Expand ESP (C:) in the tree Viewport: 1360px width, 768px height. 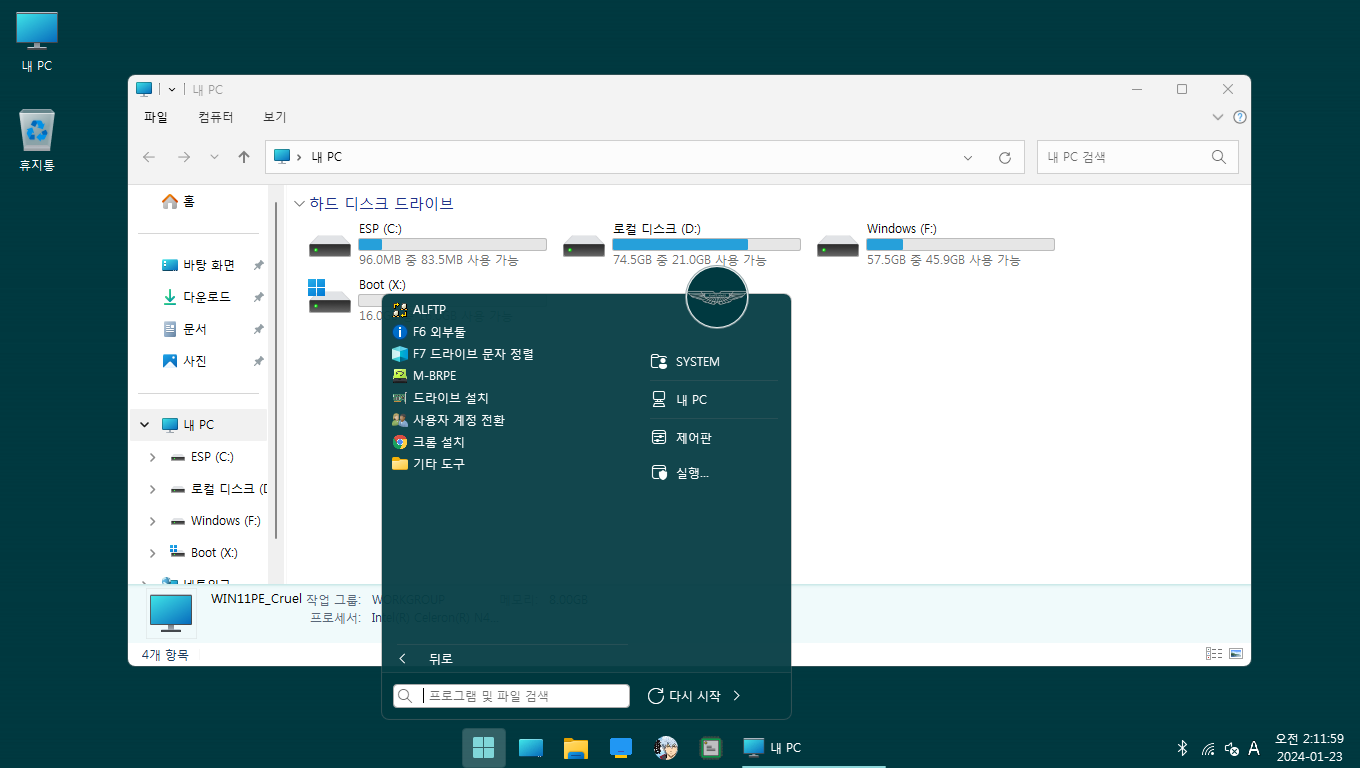152,457
